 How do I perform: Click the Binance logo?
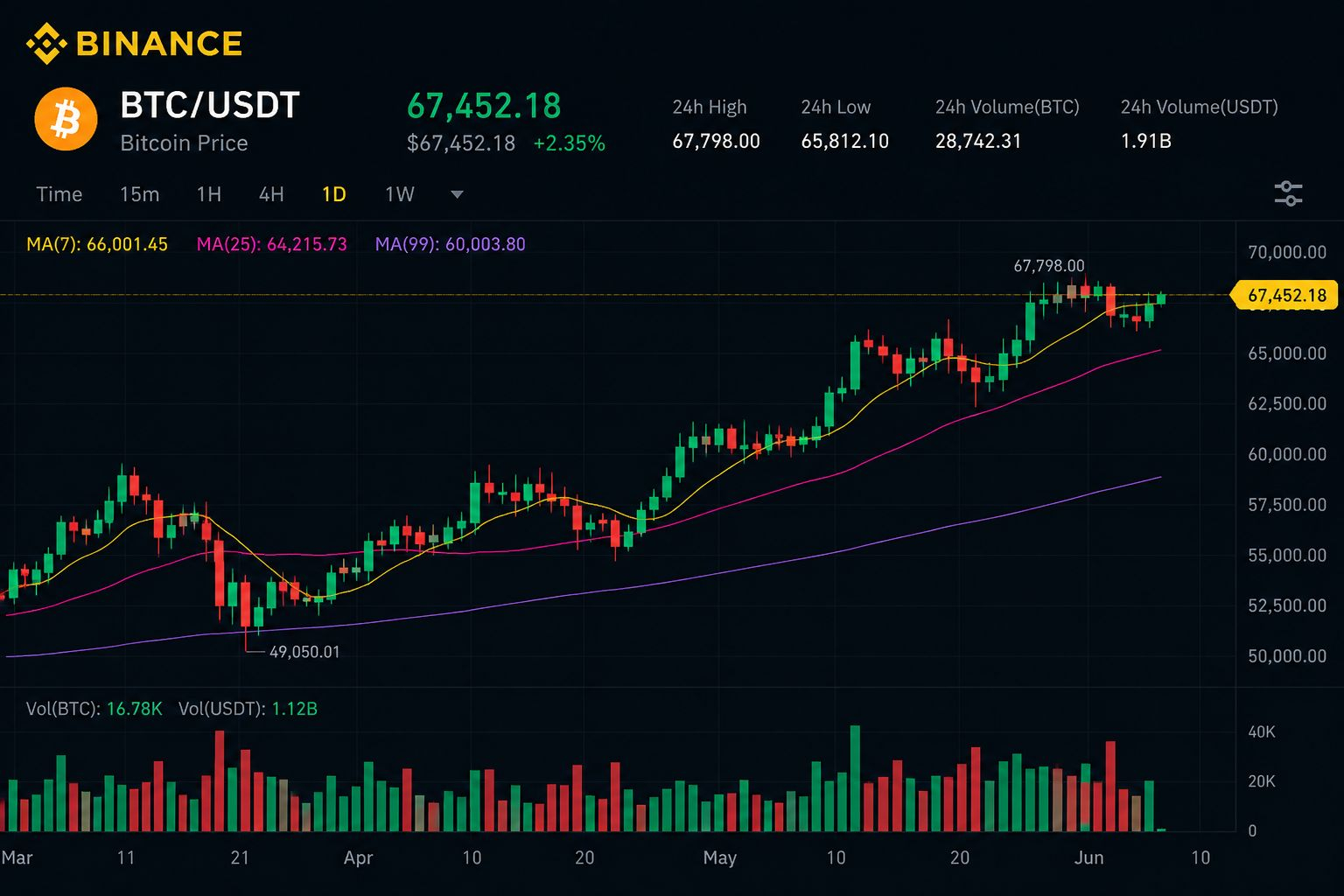coord(134,44)
